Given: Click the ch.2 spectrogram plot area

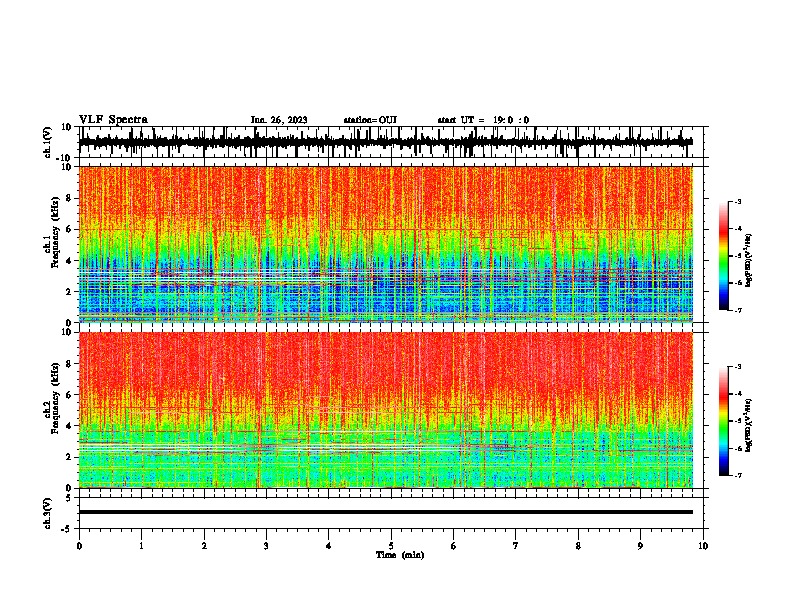Looking at the screenshot, I should [386, 410].
